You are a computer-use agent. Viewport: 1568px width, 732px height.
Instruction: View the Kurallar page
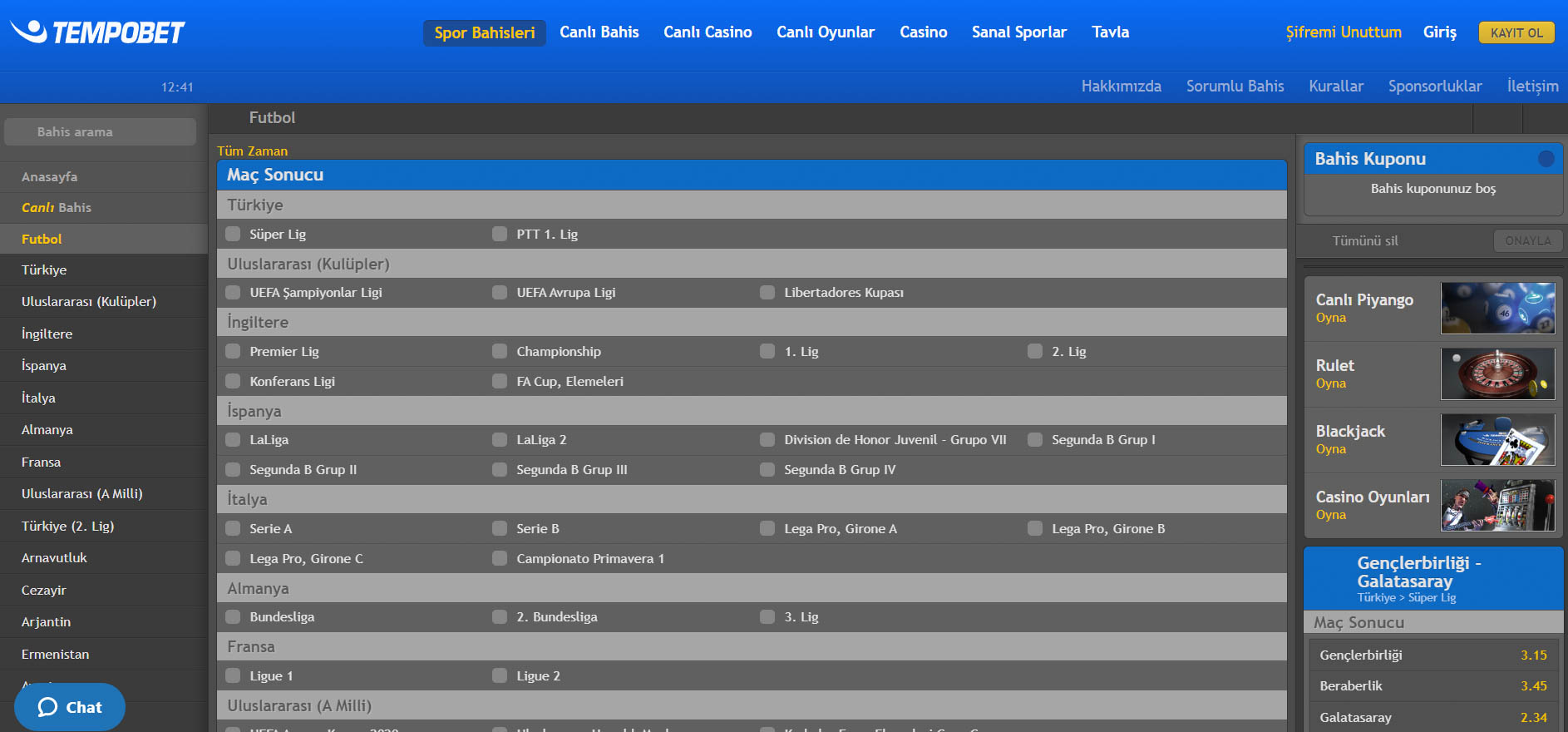point(1336,87)
